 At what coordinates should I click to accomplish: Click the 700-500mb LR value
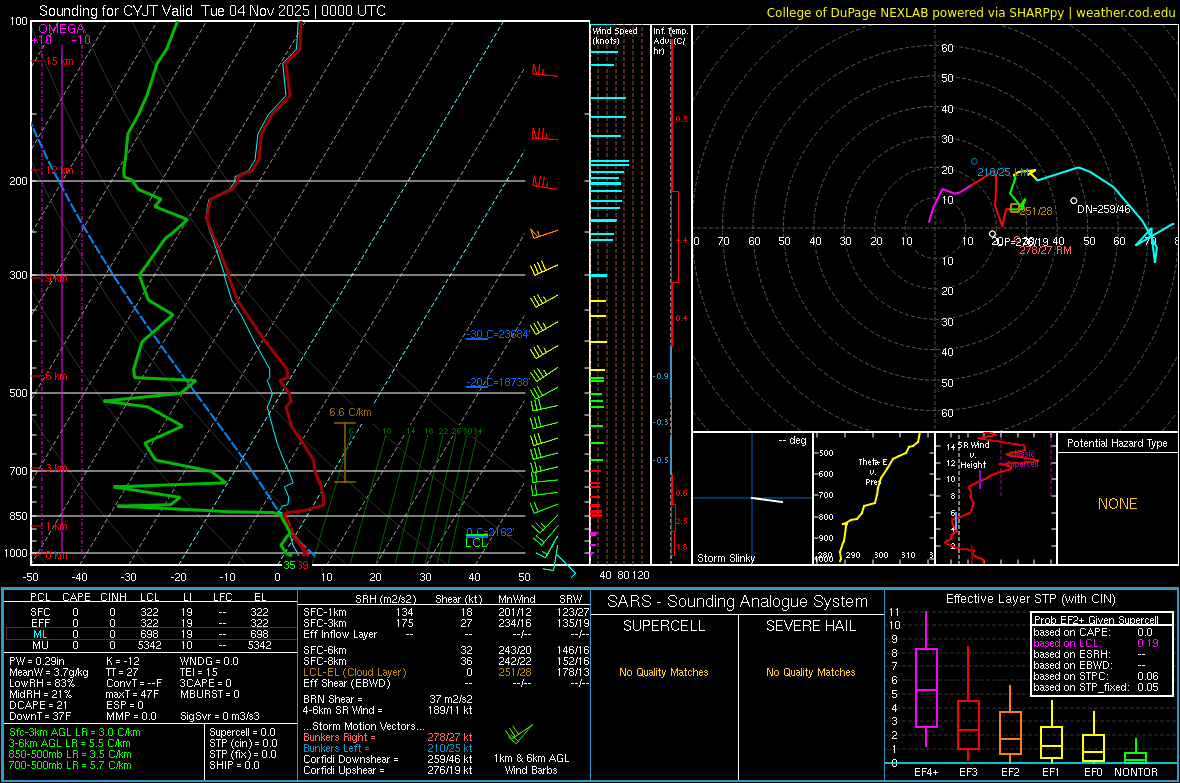click(70, 765)
